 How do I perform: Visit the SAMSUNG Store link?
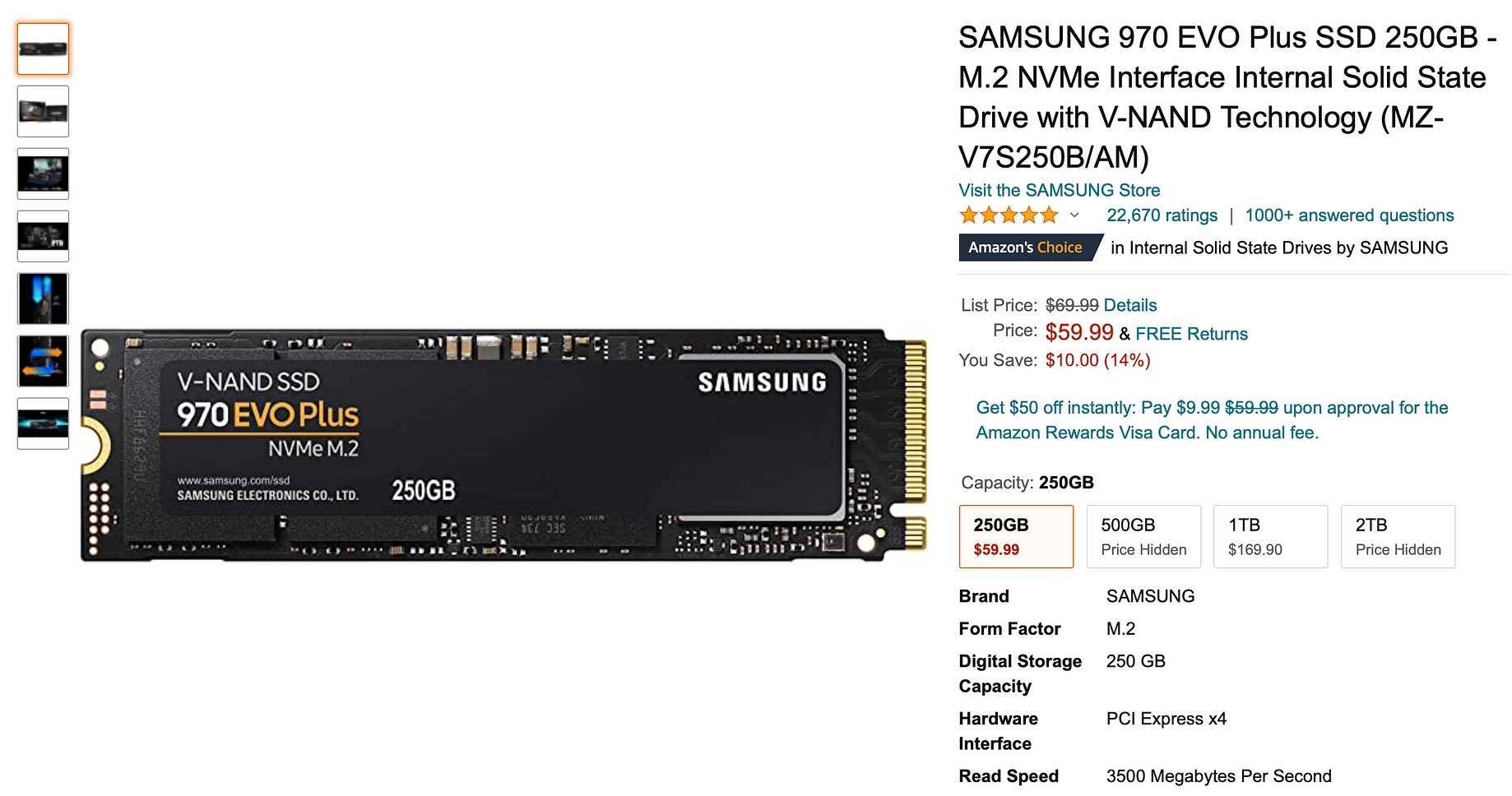pos(1059,190)
